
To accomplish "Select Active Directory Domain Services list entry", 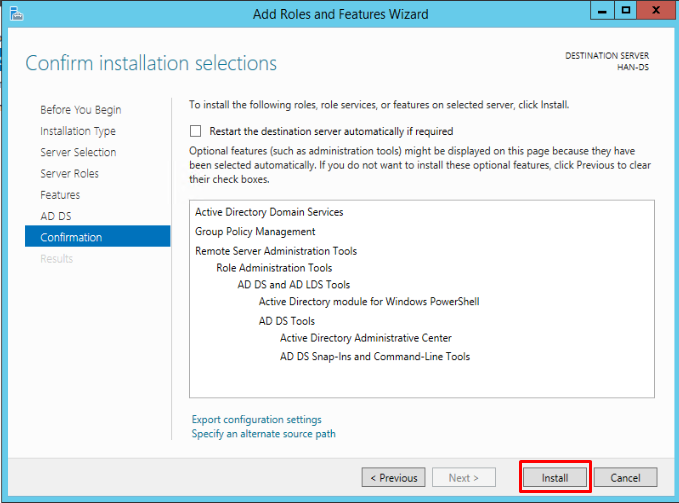I will (x=269, y=212).
